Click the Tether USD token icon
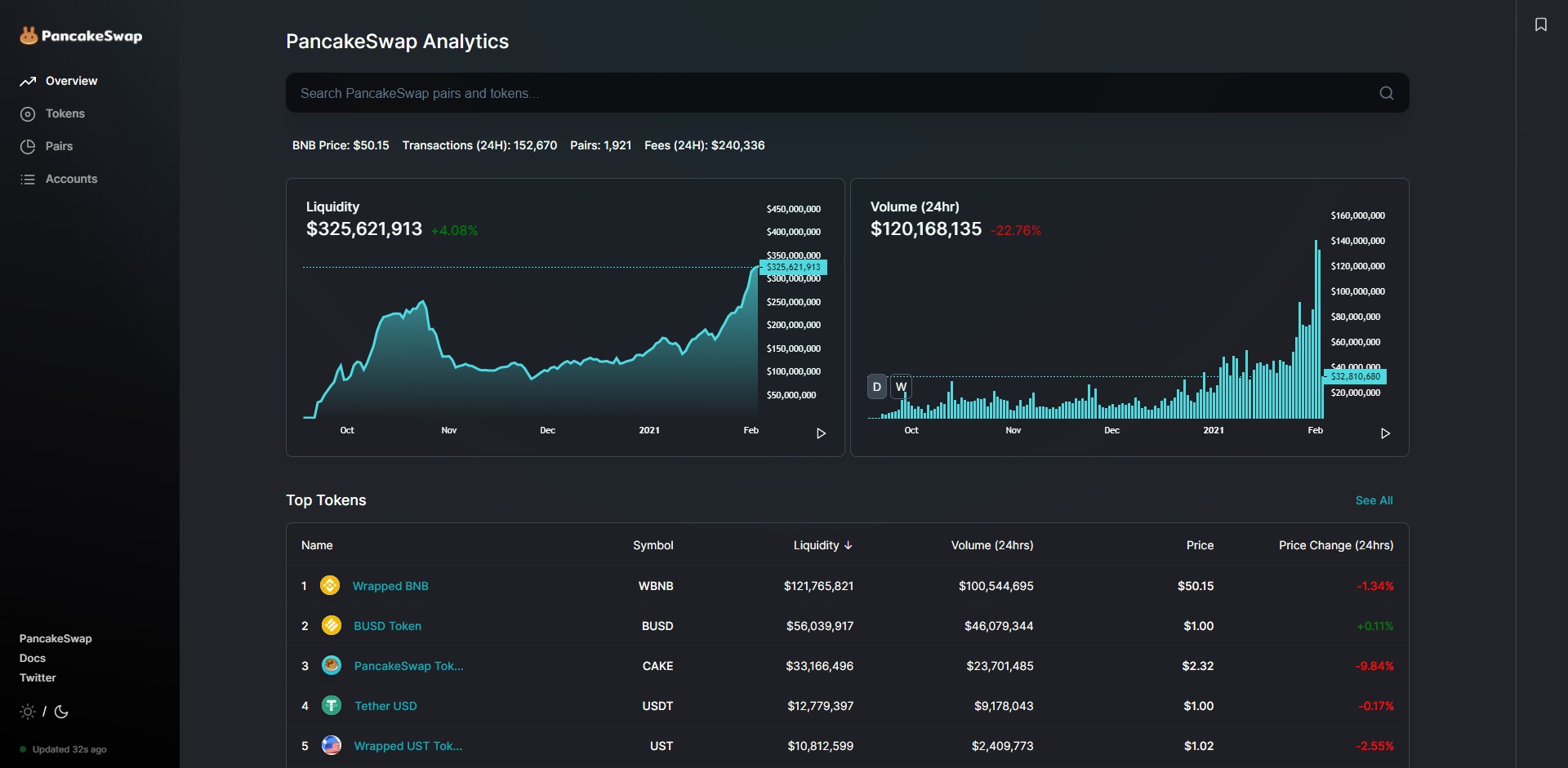Image resolution: width=1568 pixels, height=768 pixels. 331,705
